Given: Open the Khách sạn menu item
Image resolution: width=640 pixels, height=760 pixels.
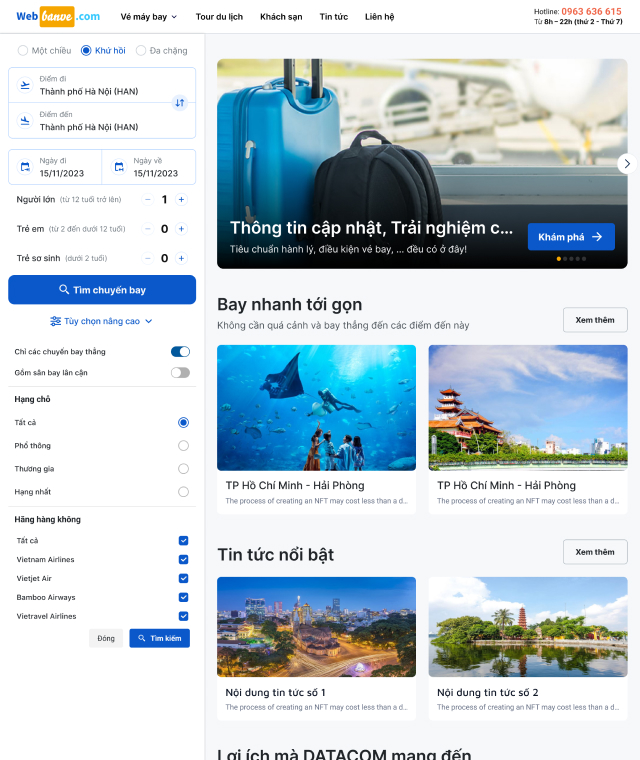Looking at the screenshot, I should 281,17.
